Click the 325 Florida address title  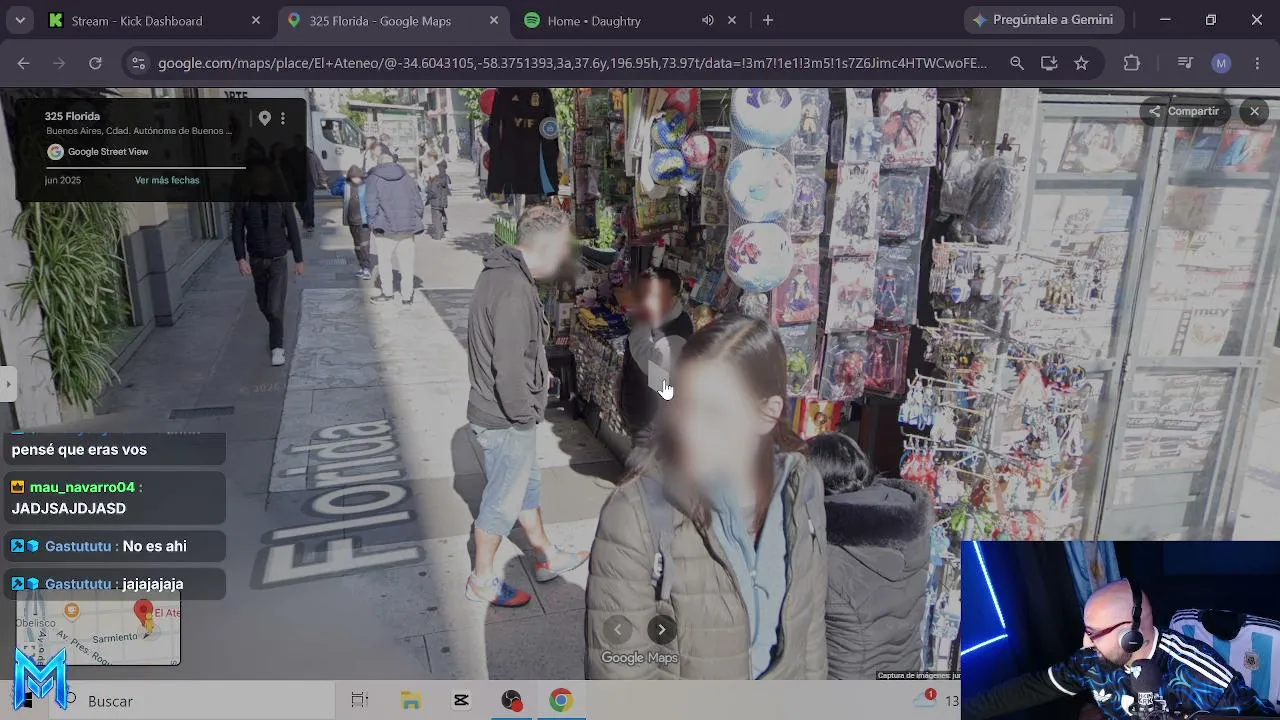(x=72, y=116)
